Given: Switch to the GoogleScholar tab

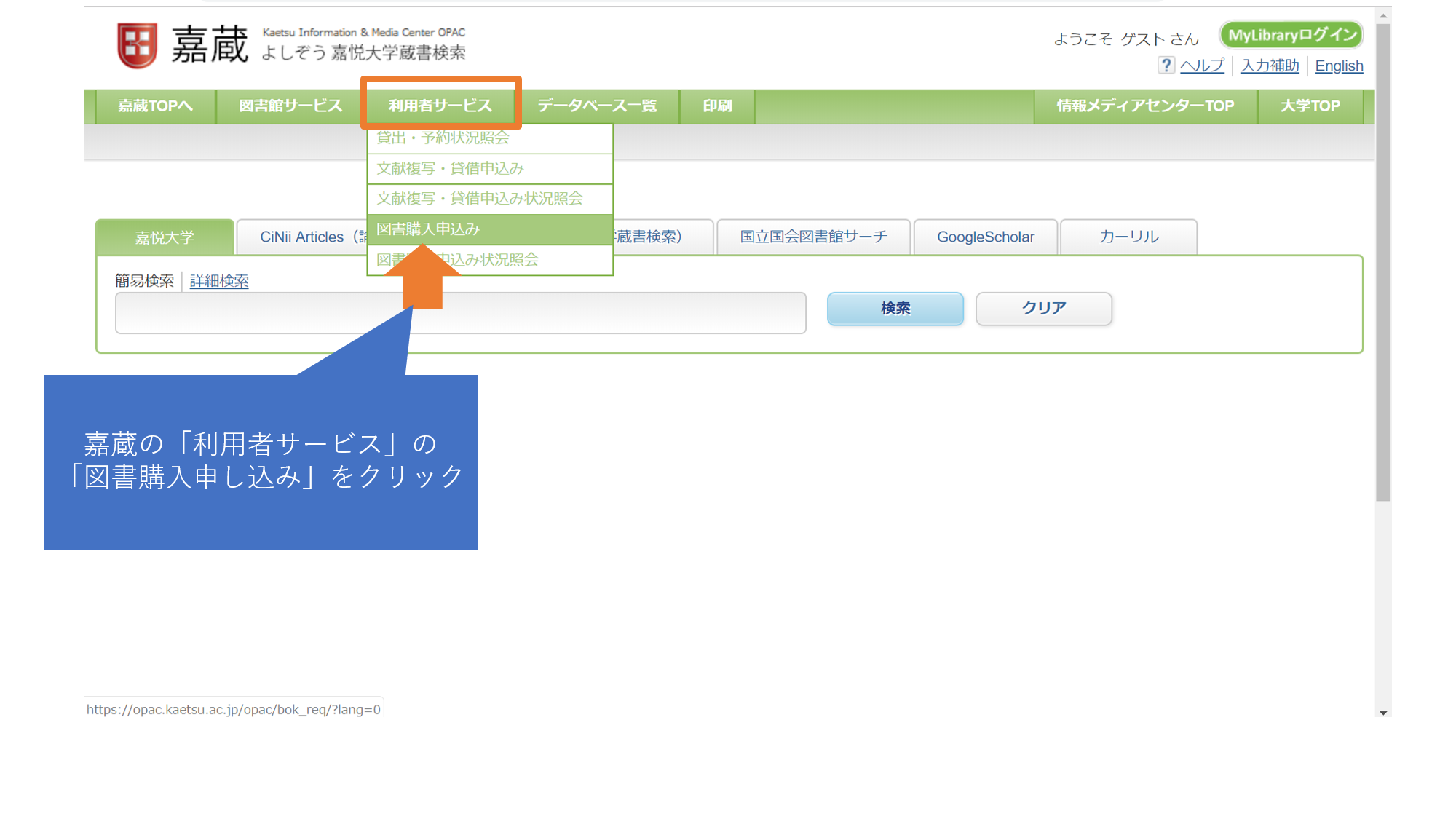Looking at the screenshot, I should coord(985,237).
